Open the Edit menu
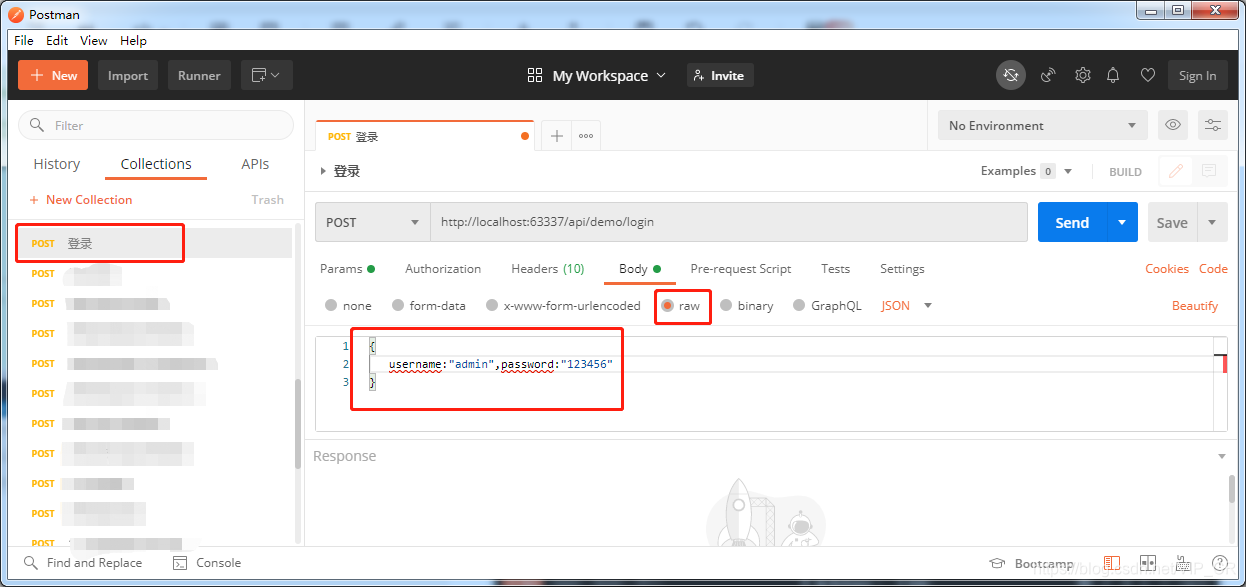Image resolution: width=1246 pixels, height=587 pixels. (57, 41)
